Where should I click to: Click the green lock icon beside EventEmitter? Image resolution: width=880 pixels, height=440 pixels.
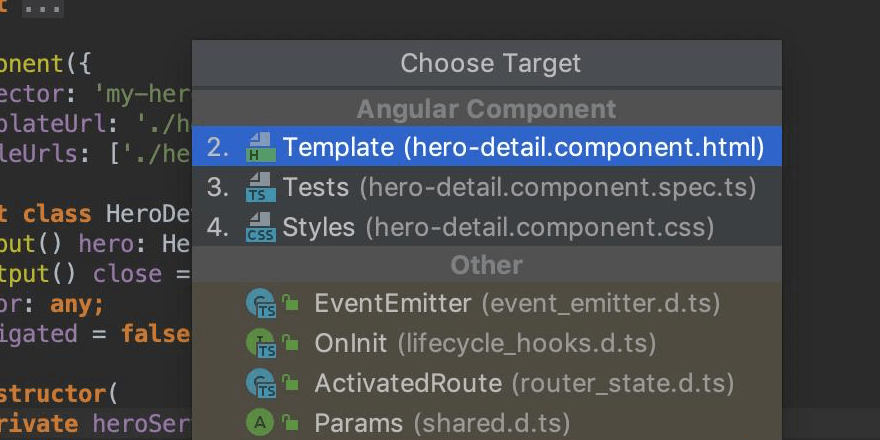(291, 303)
